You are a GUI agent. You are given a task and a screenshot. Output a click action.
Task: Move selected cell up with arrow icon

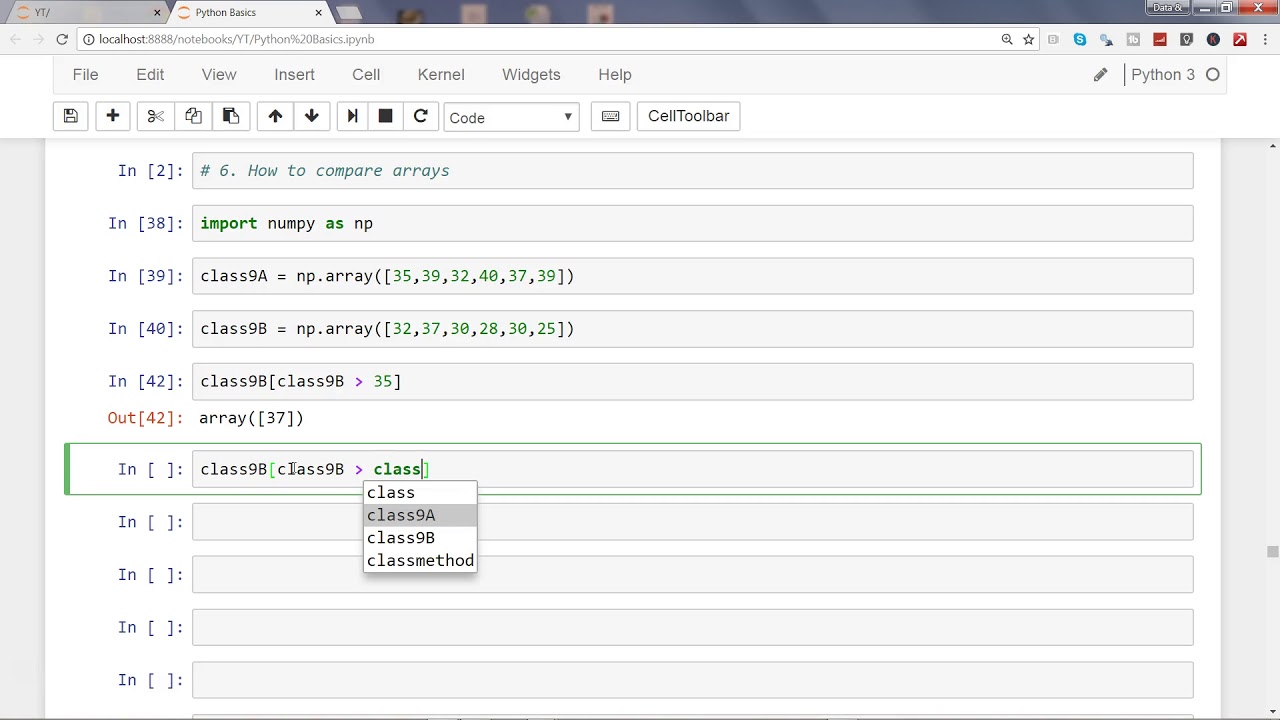275,116
